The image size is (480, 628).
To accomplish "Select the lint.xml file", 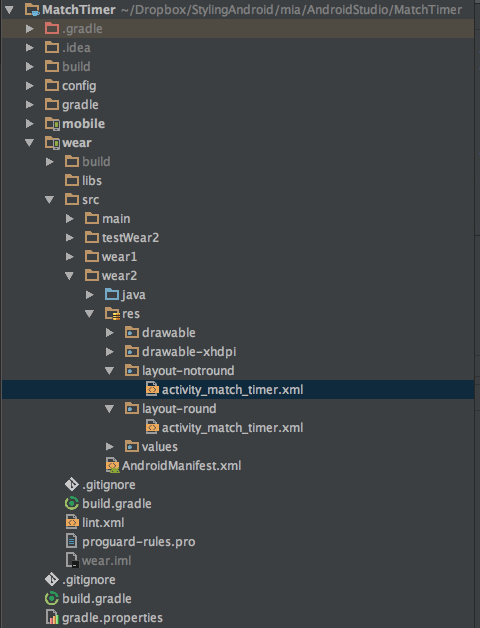I will click(x=103, y=523).
